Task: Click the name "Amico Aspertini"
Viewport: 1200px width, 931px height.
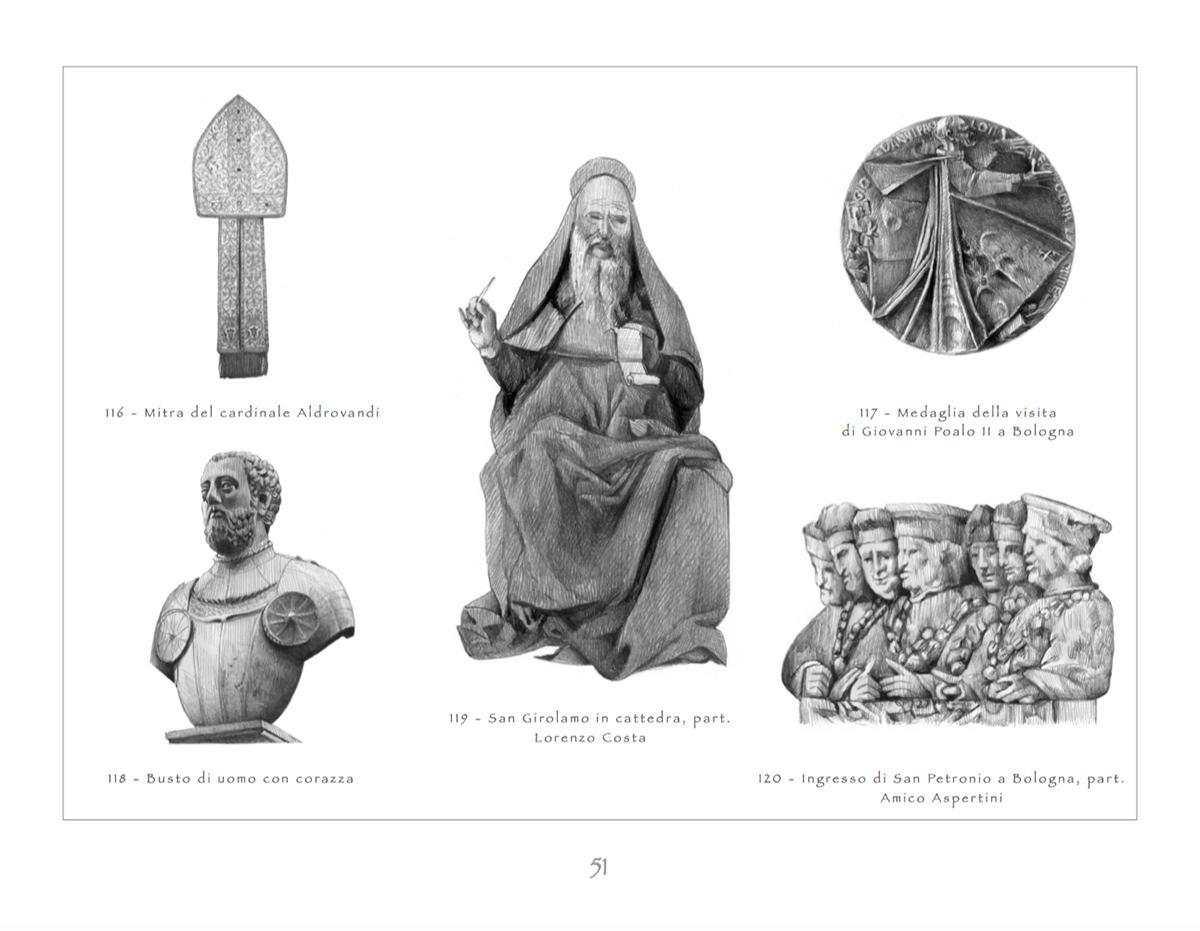Action: (940, 798)
